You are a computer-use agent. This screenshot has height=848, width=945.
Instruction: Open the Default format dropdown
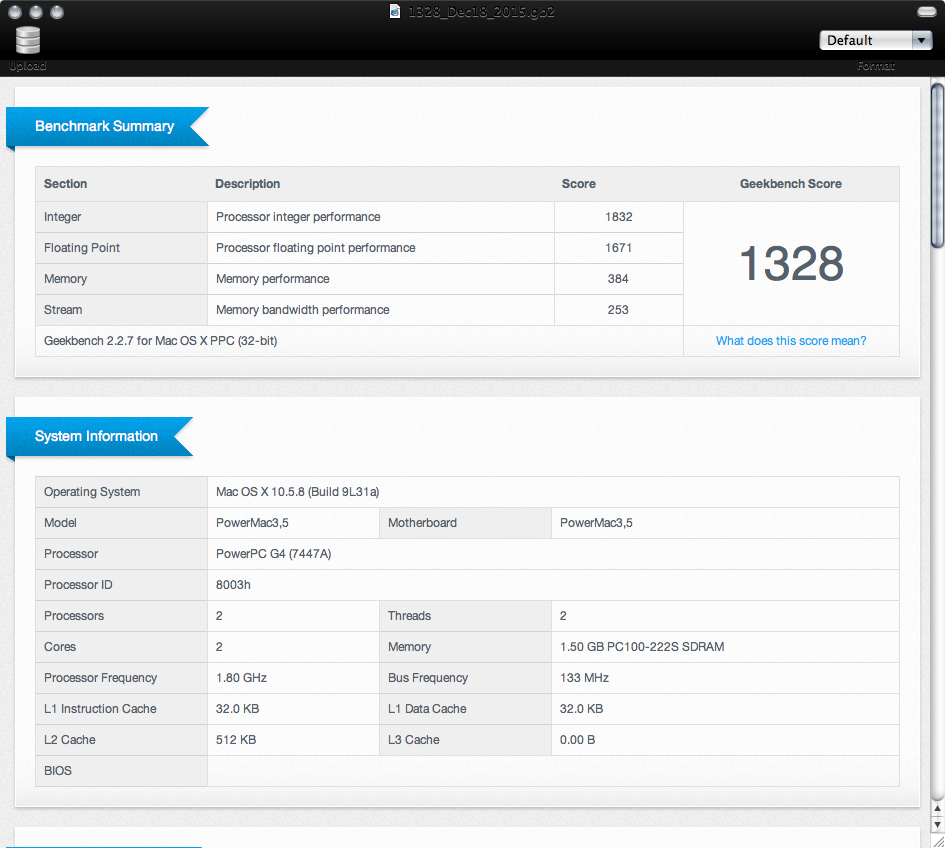tap(876, 40)
